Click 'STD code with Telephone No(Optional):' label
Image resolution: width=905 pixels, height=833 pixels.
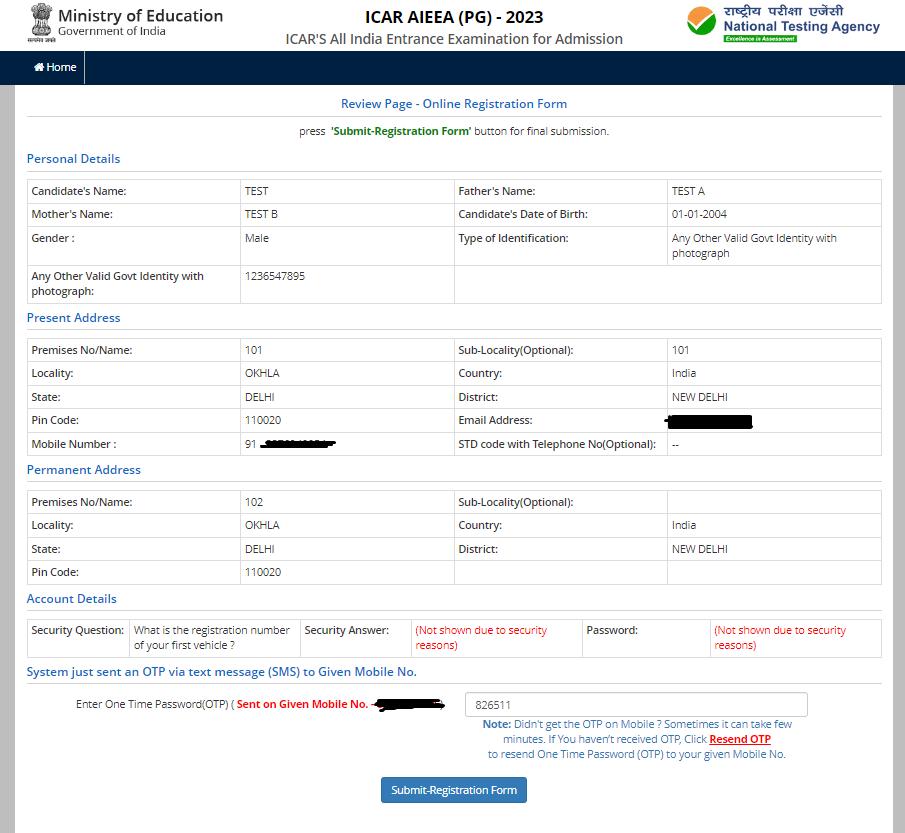[x=557, y=444]
